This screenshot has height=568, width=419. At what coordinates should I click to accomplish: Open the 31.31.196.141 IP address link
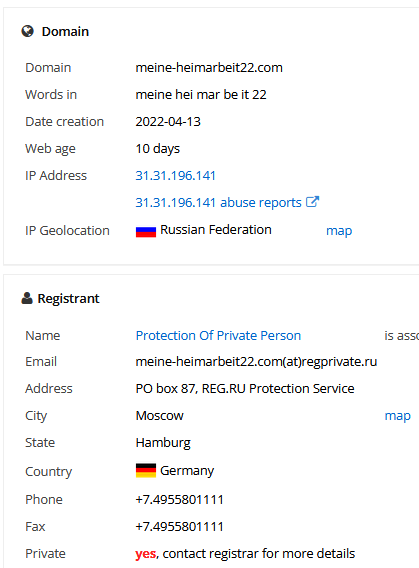click(175, 176)
